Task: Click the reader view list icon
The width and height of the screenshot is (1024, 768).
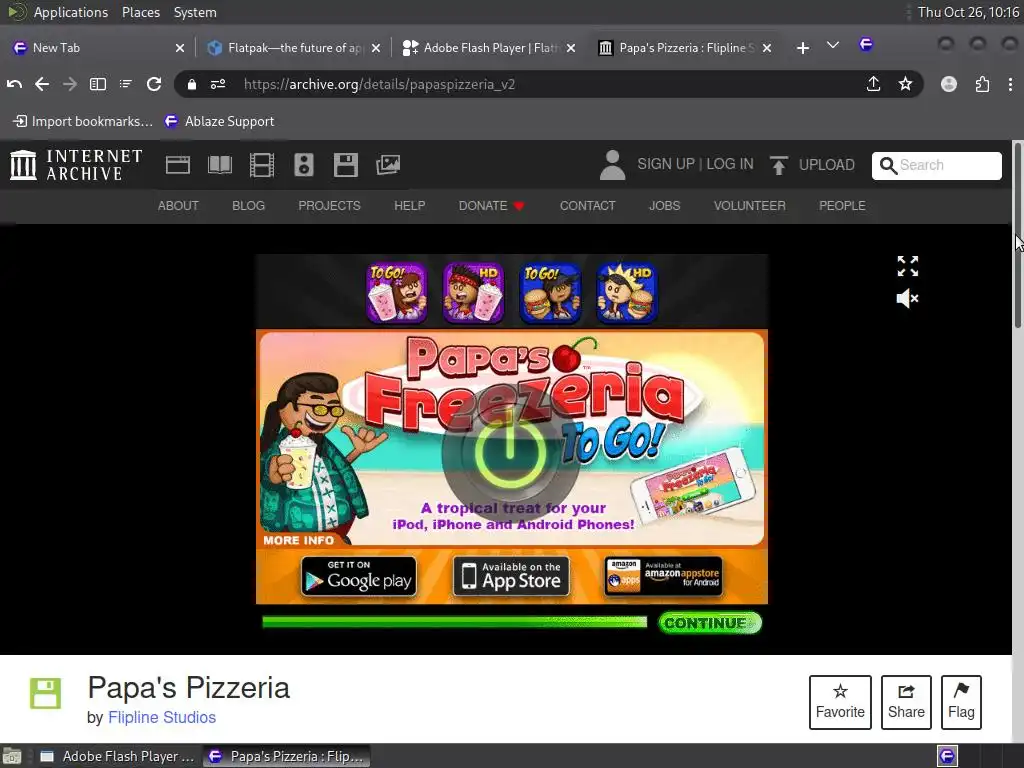Action: click(x=125, y=84)
